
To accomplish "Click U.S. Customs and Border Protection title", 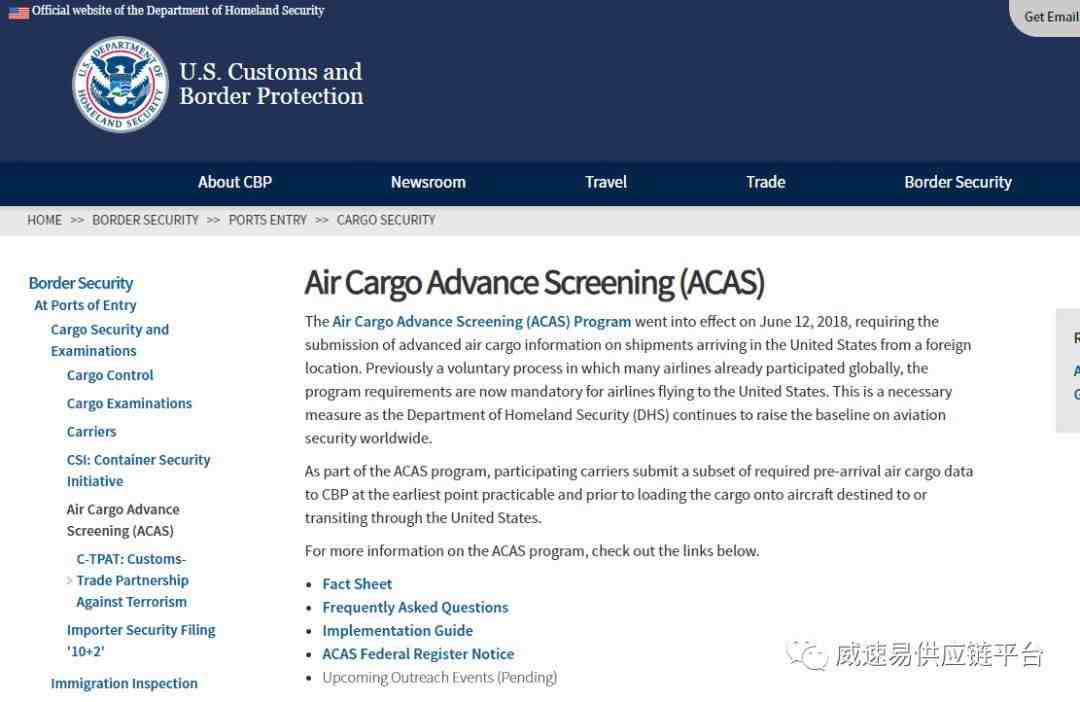I will click(x=271, y=84).
